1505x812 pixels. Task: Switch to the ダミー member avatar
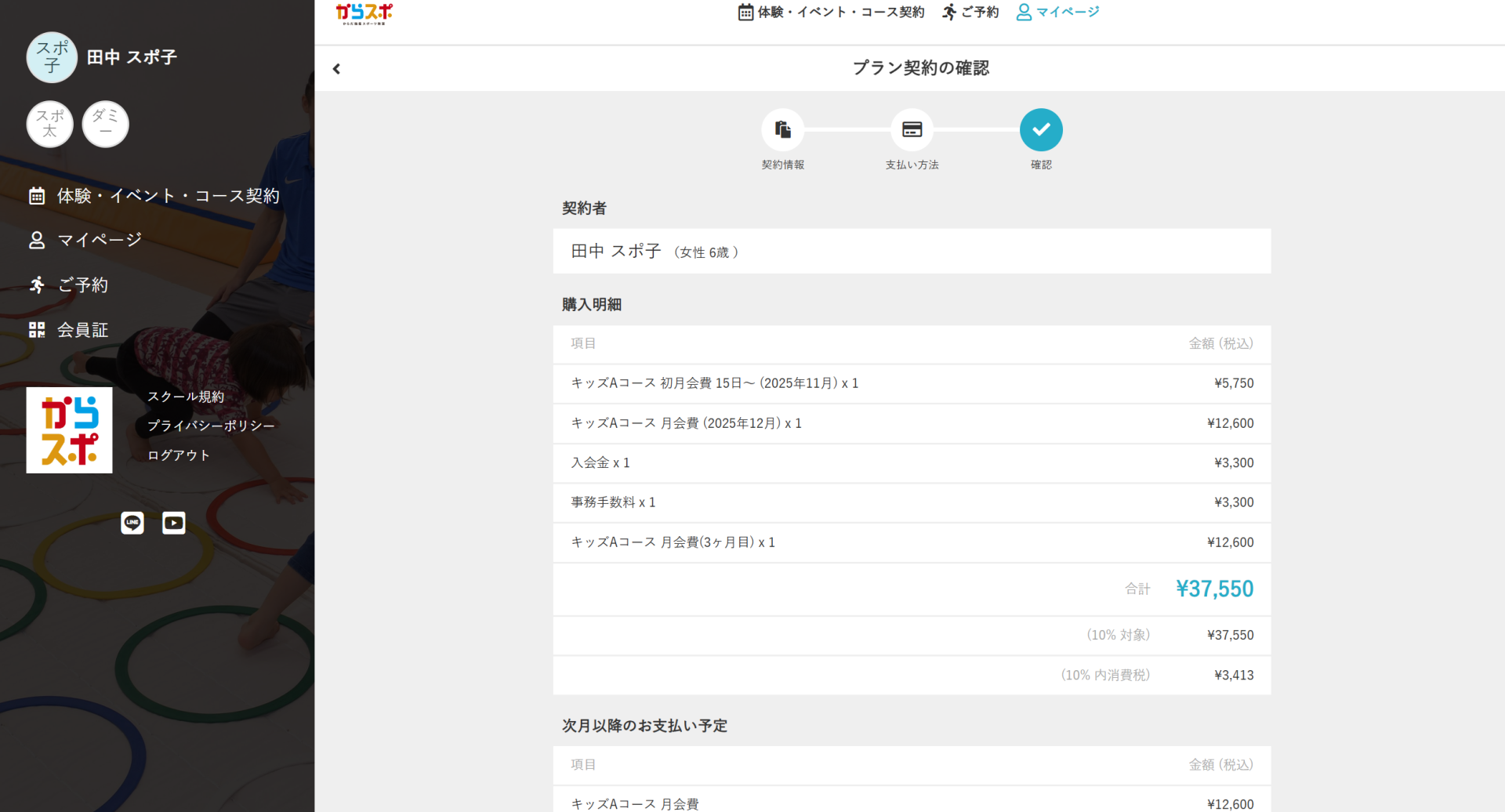point(105,124)
